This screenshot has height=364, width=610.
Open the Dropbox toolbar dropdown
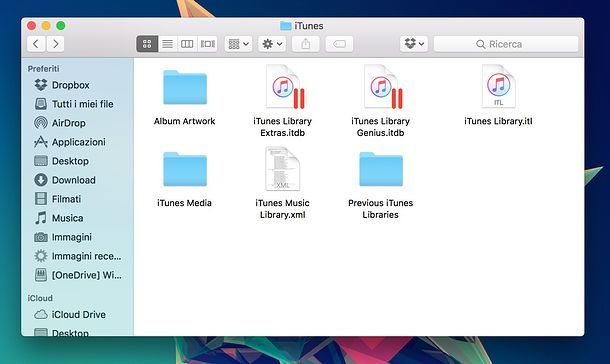click(x=414, y=44)
